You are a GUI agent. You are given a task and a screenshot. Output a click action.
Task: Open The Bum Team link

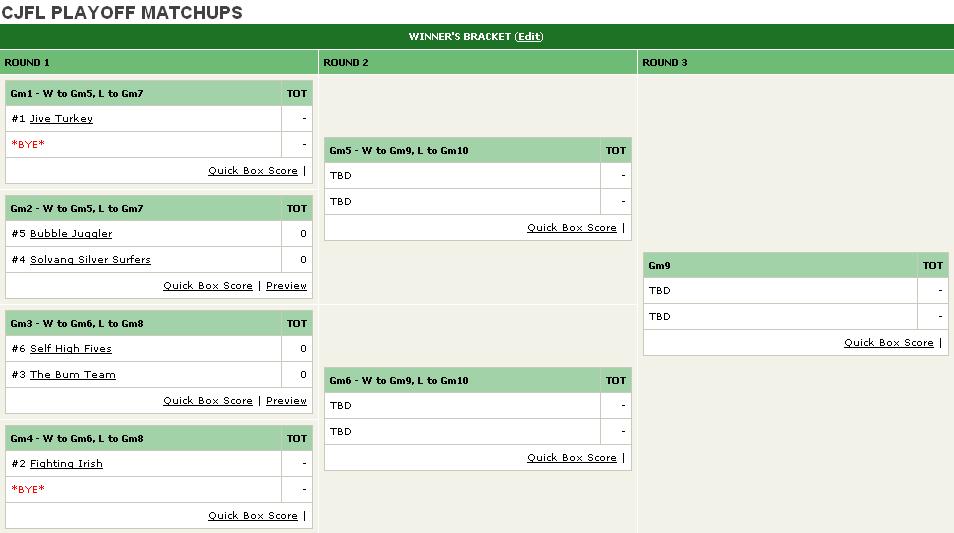click(x=72, y=375)
